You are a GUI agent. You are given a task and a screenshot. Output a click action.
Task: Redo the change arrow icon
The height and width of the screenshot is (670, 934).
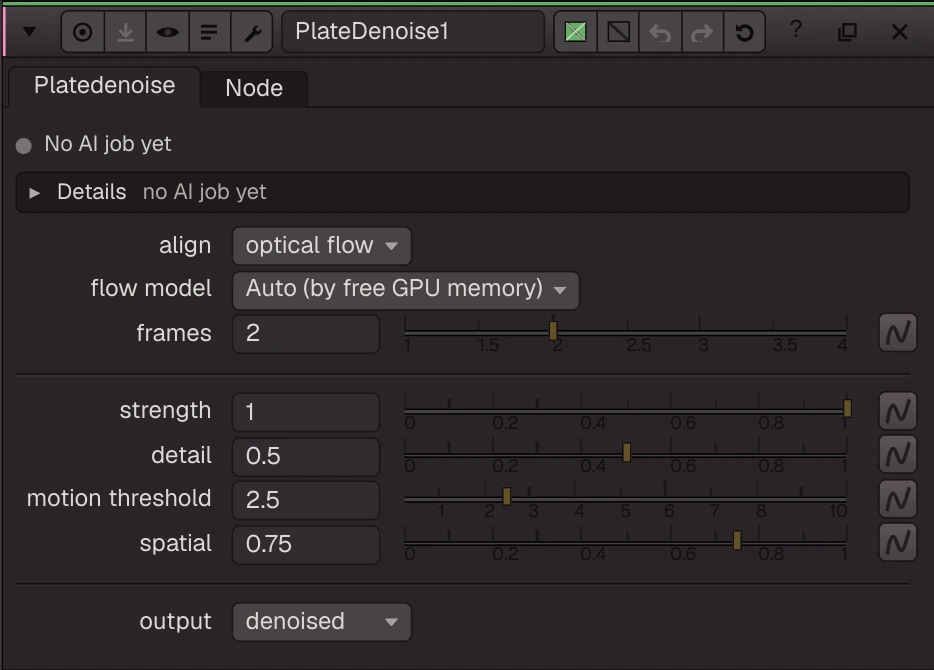(x=702, y=32)
